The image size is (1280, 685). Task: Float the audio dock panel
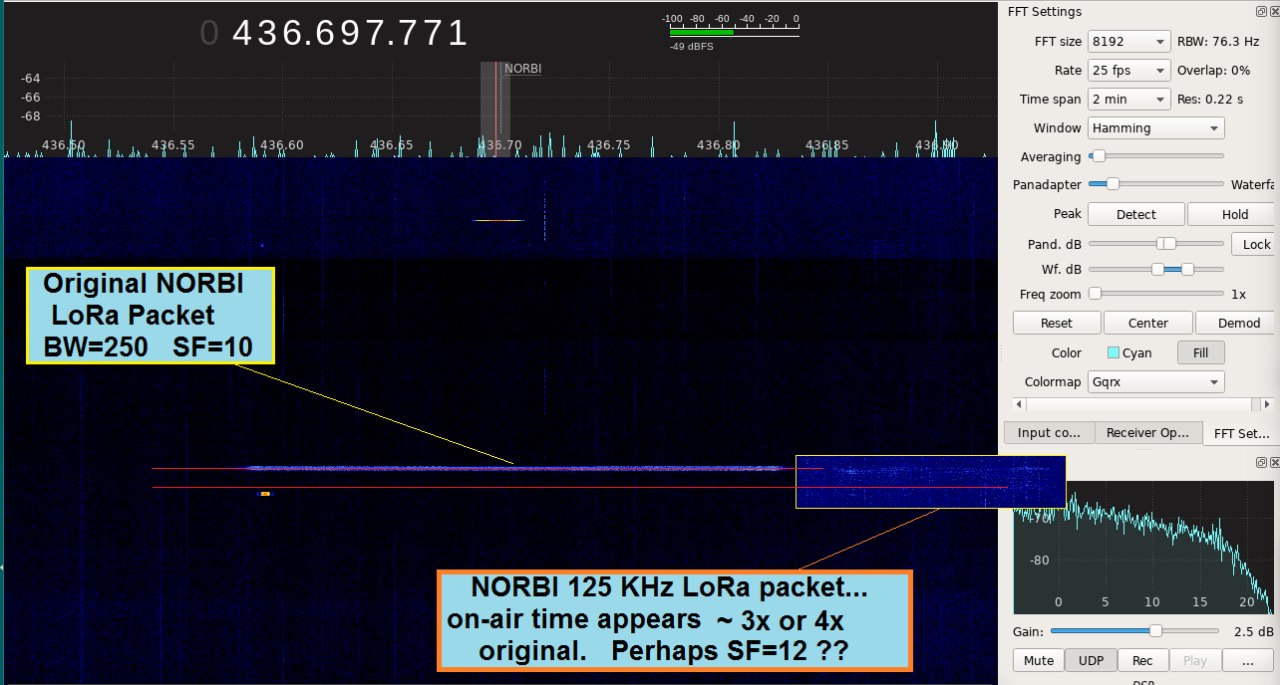(x=1263, y=462)
